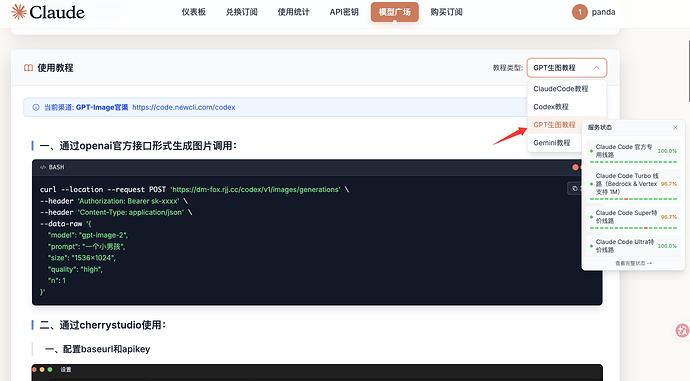Open the https://code.newcli.com/codex link
The width and height of the screenshot is (690, 381).
(x=184, y=107)
